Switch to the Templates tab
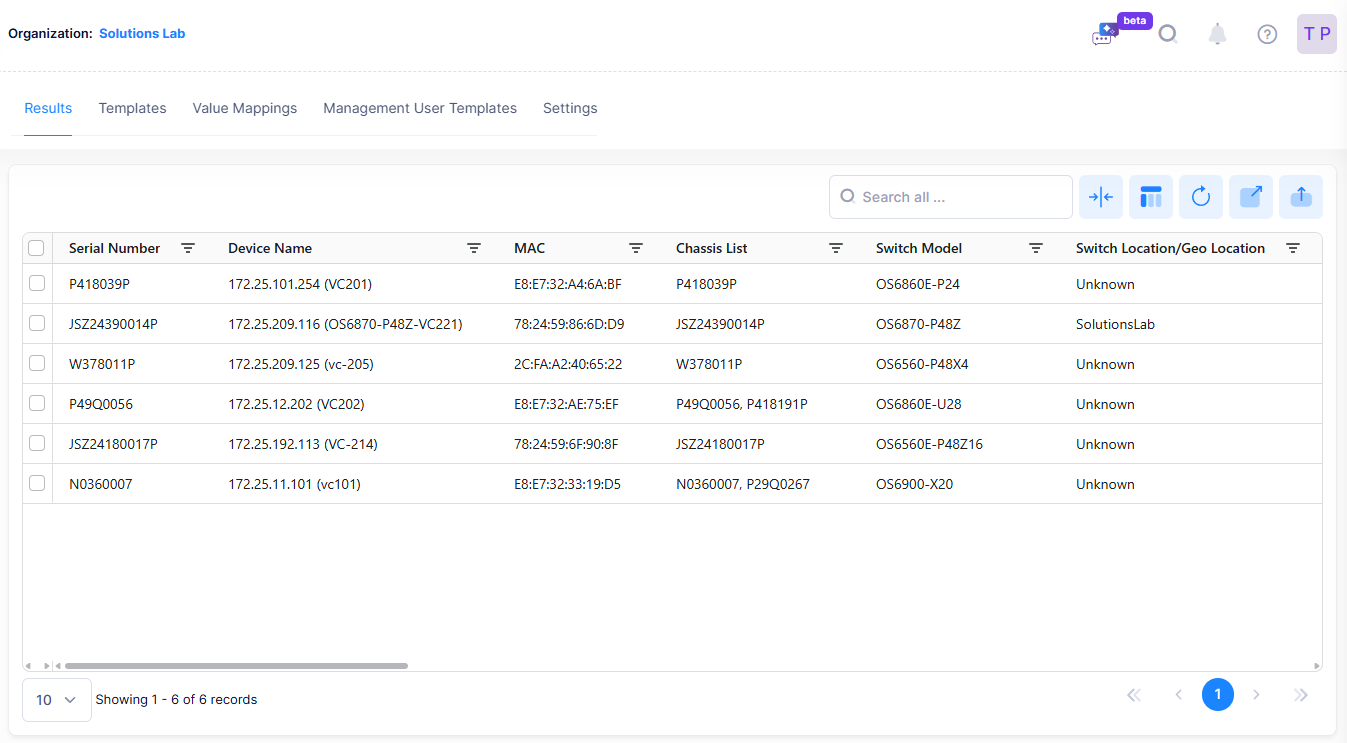This screenshot has height=743, width=1347. point(132,108)
